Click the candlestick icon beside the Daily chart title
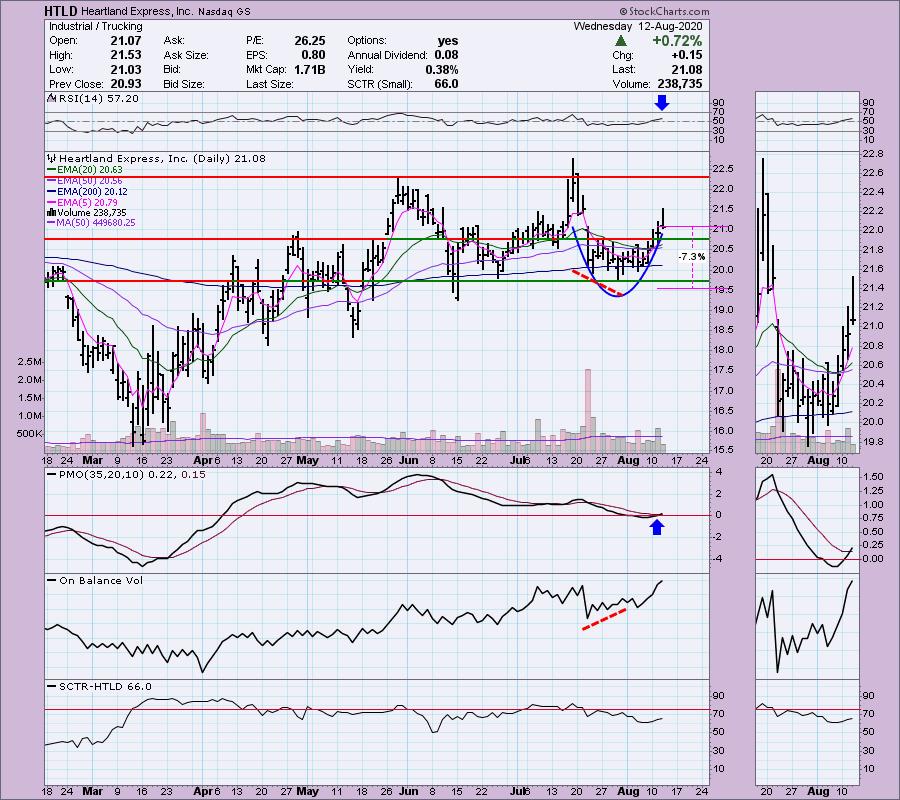The height and width of the screenshot is (800, 900). (x=52, y=158)
